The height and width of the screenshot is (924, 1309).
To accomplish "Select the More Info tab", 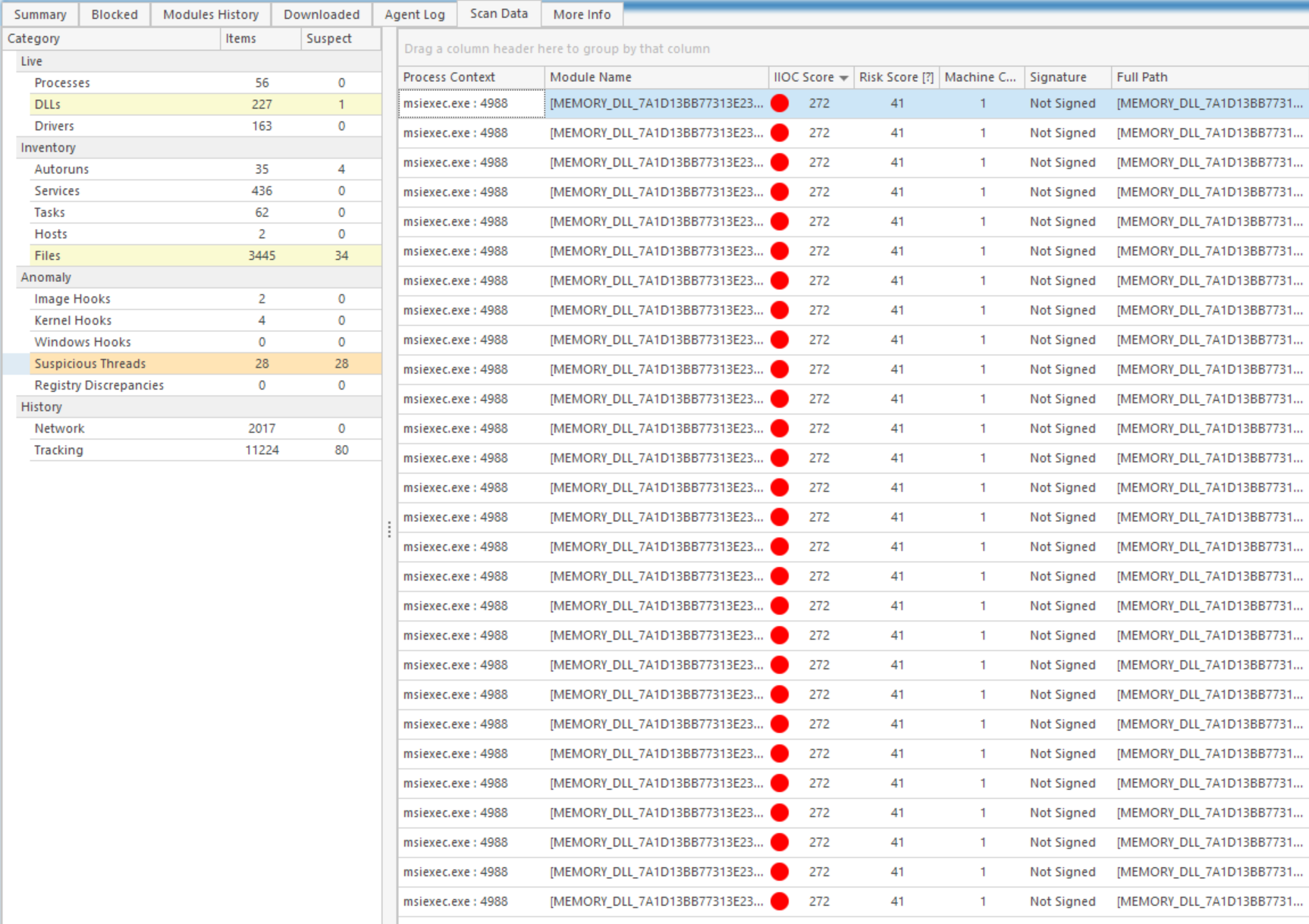I will tap(581, 14).
